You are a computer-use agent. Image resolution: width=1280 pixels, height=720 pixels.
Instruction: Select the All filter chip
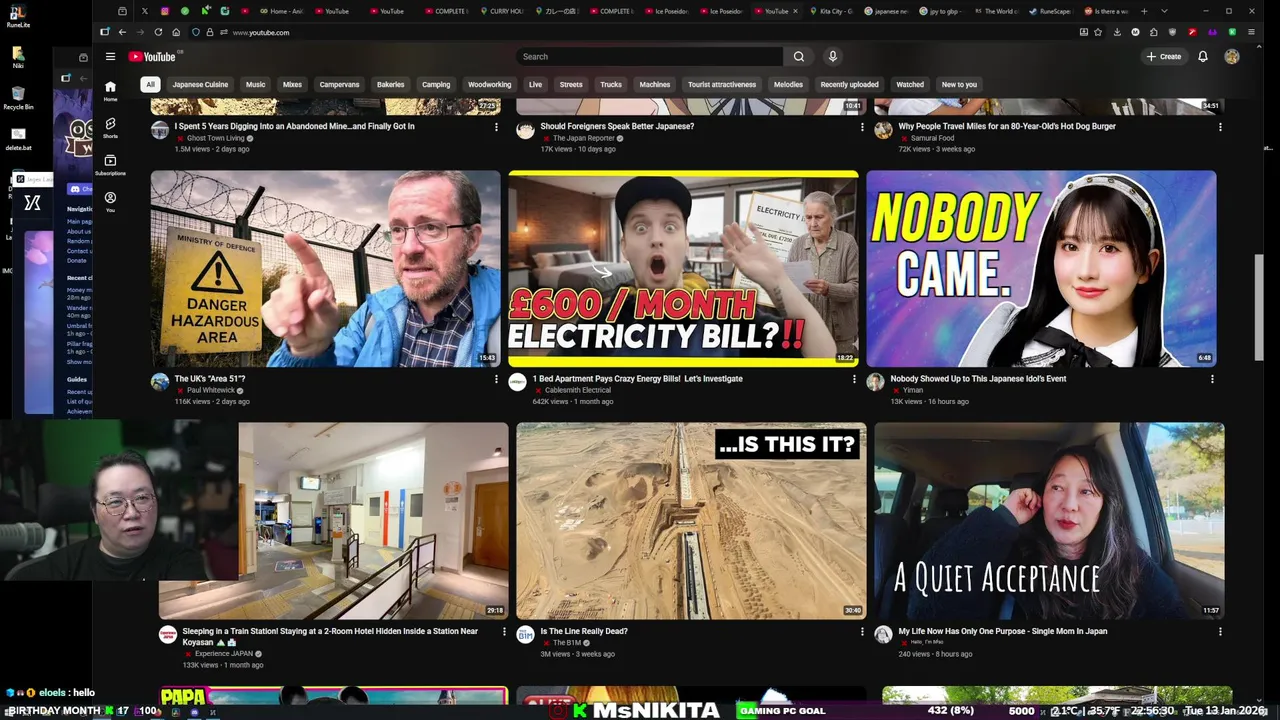[149, 85]
